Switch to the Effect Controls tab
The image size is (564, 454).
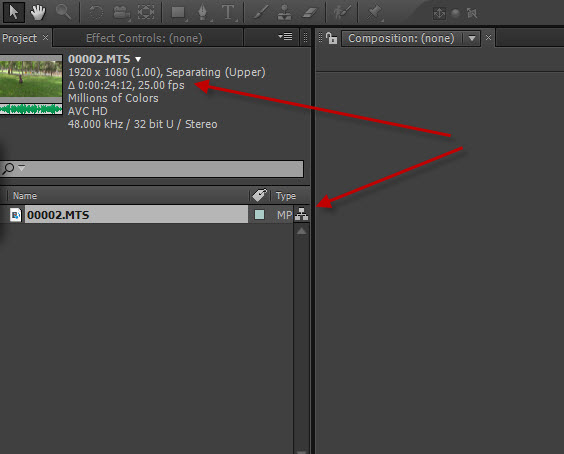[144, 38]
